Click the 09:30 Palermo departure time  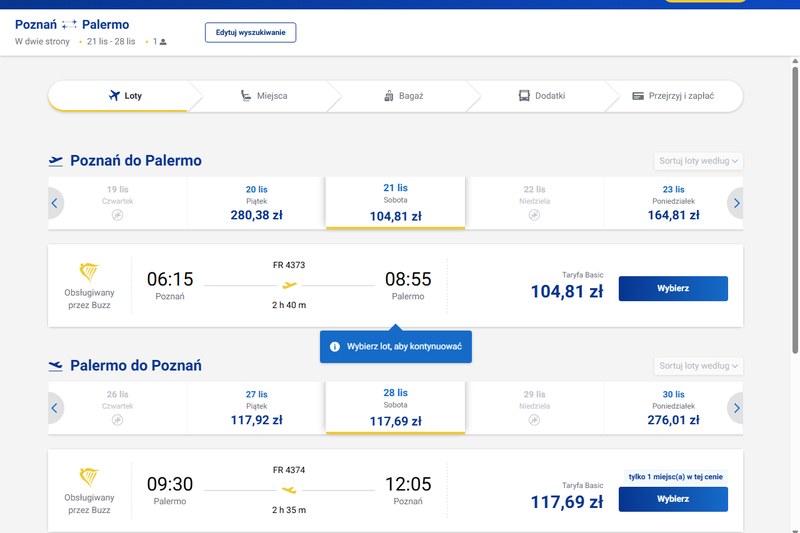tap(170, 484)
